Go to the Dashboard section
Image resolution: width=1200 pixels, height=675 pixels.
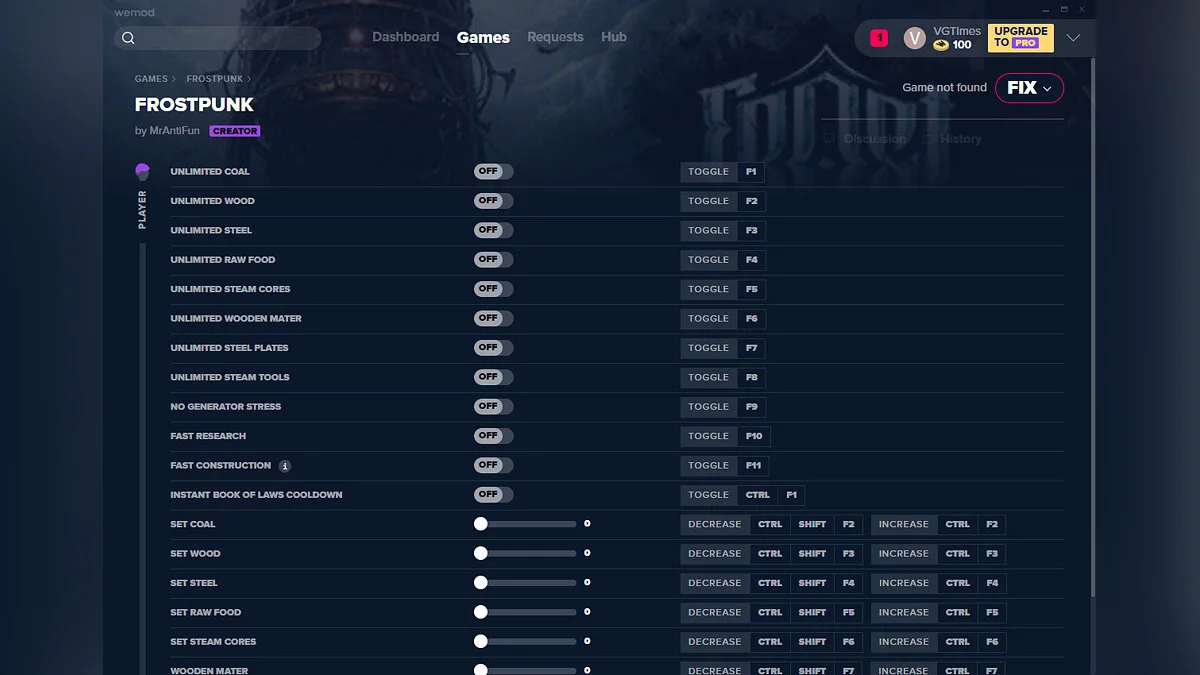[405, 37]
